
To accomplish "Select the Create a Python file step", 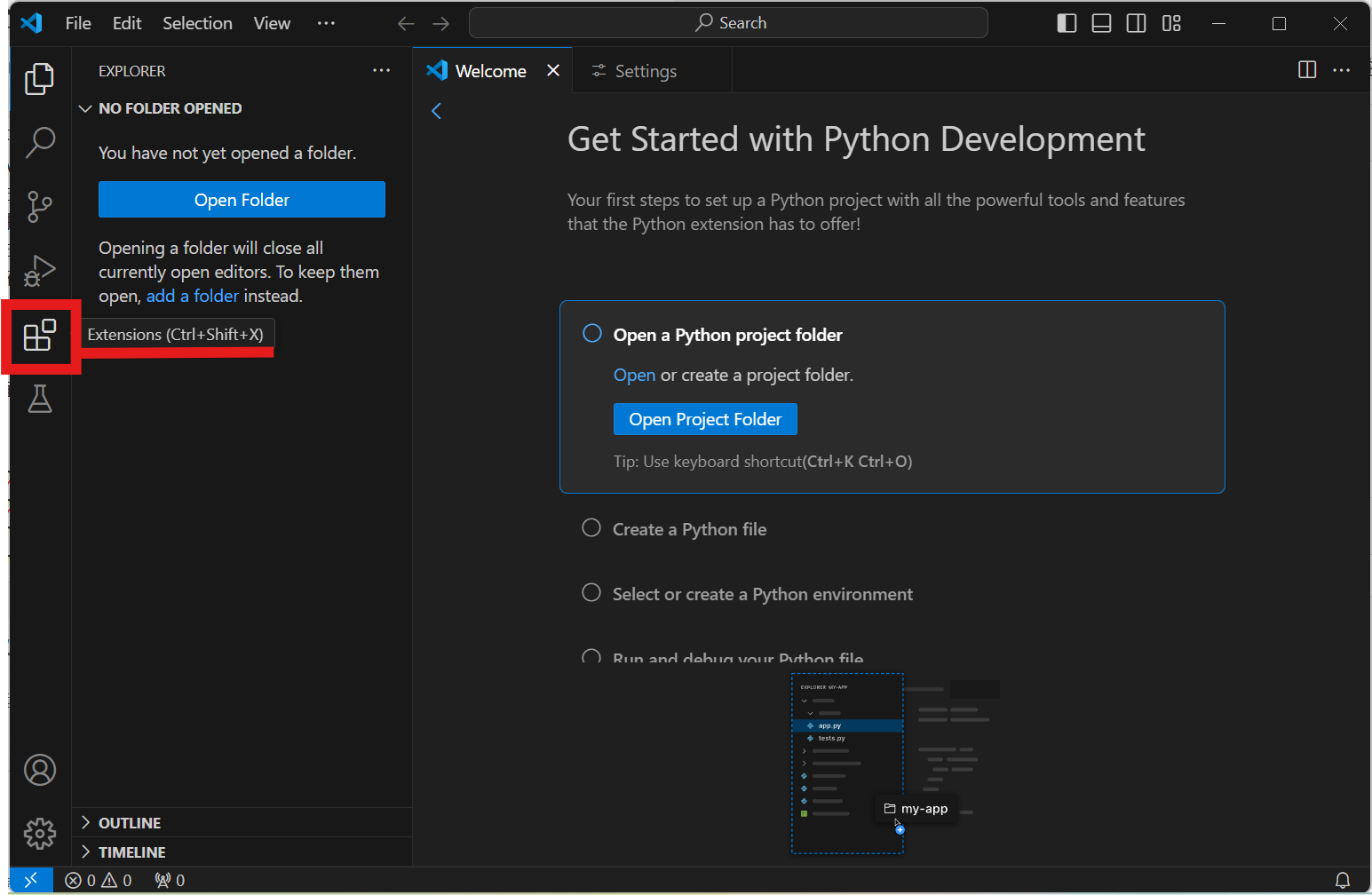I will (x=591, y=527).
